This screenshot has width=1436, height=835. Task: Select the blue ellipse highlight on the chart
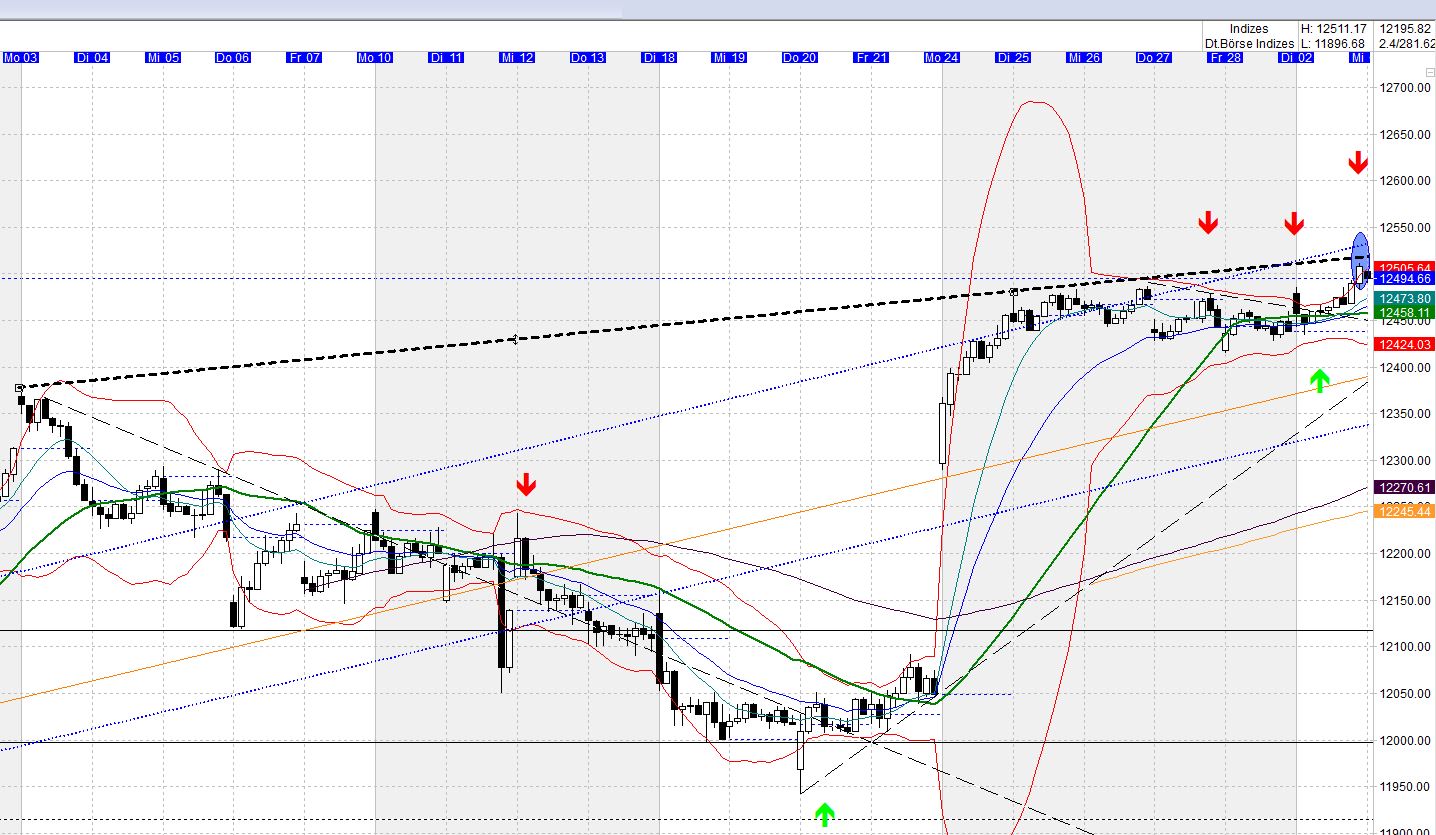[x=1360, y=259]
